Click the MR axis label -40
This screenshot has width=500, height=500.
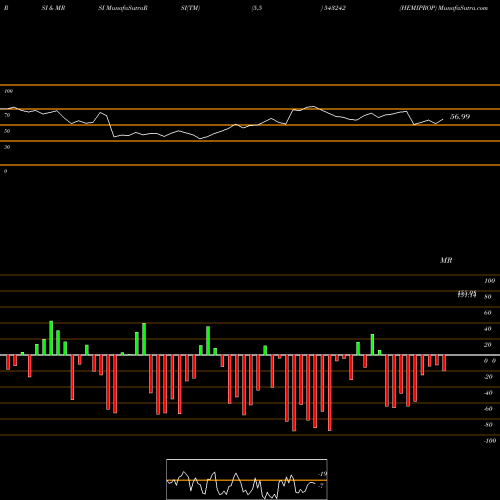[488, 393]
